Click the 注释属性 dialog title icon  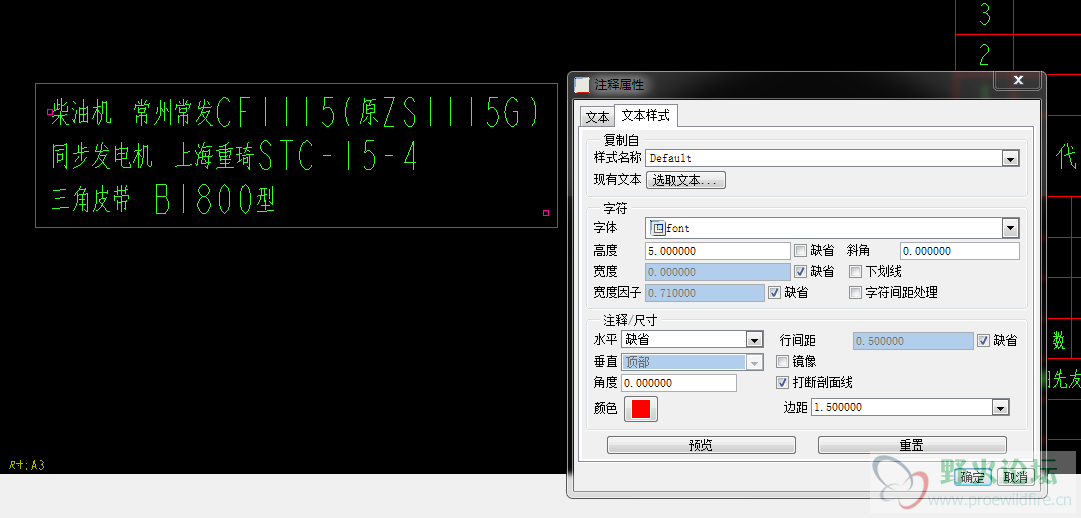[x=583, y=85]
